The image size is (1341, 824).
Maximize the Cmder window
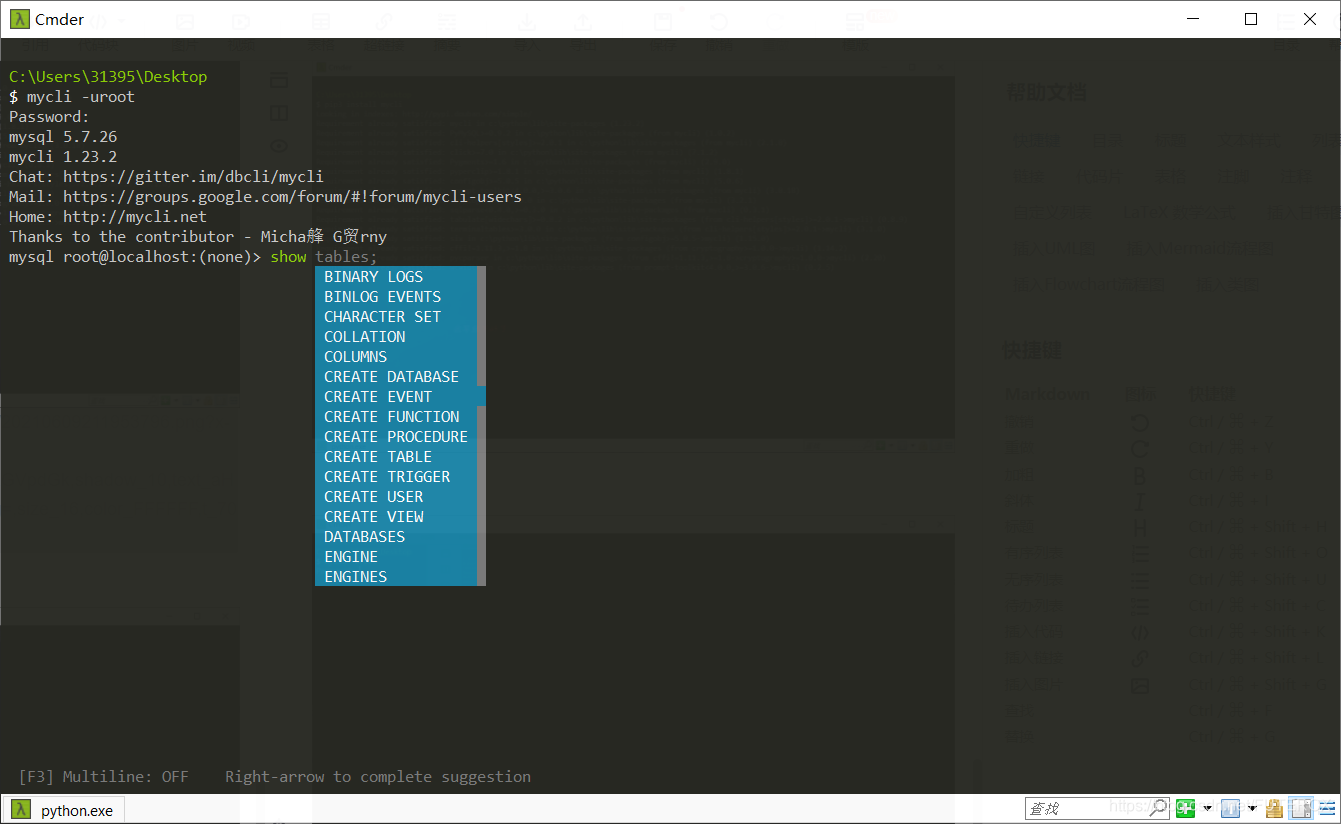click(1250, 19)
